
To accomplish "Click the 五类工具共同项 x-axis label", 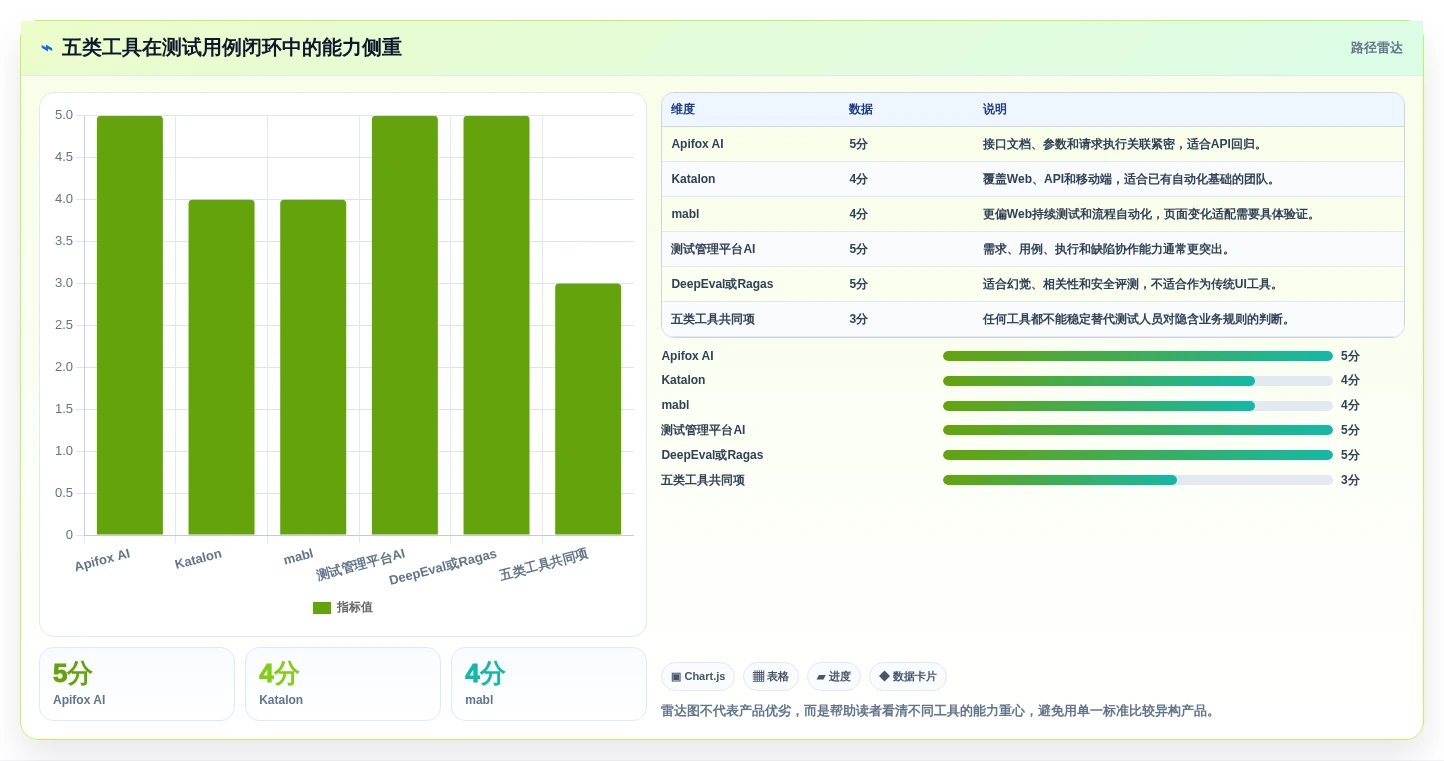I will coord(544,564).
